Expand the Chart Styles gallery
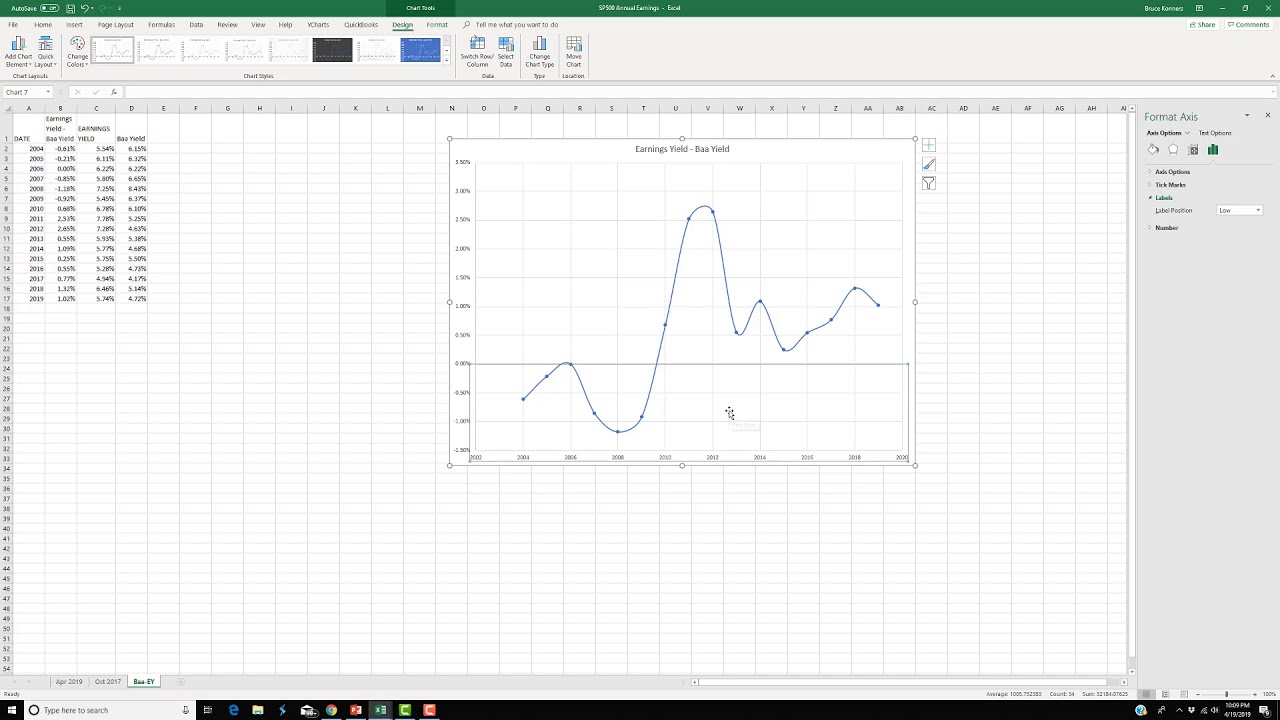This screenshot has height=720, width=1280. (446, 59)
